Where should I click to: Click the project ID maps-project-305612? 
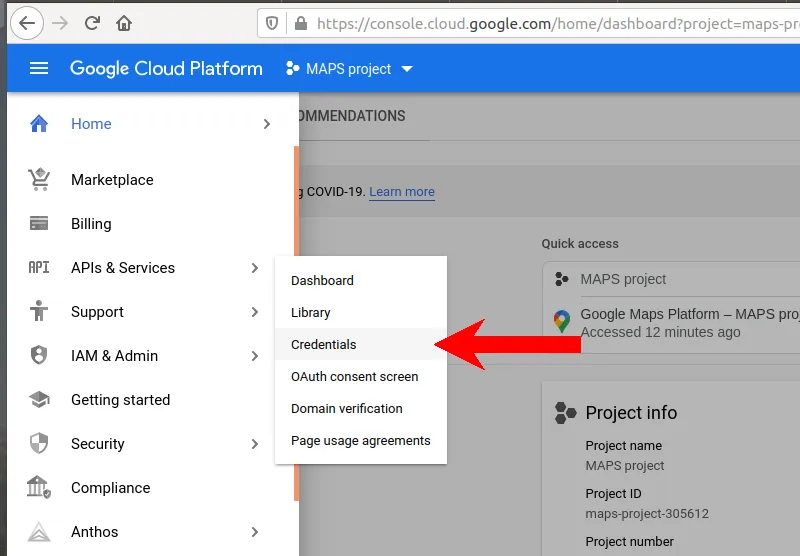[647, 514]
